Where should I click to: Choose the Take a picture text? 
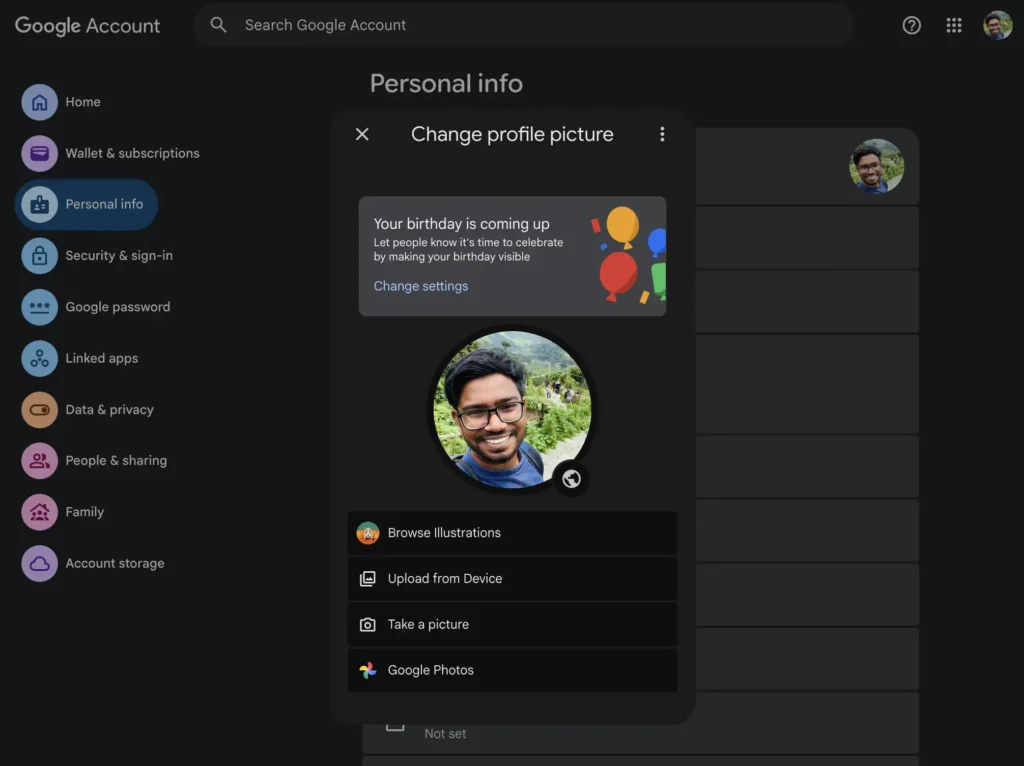[428, 624]
